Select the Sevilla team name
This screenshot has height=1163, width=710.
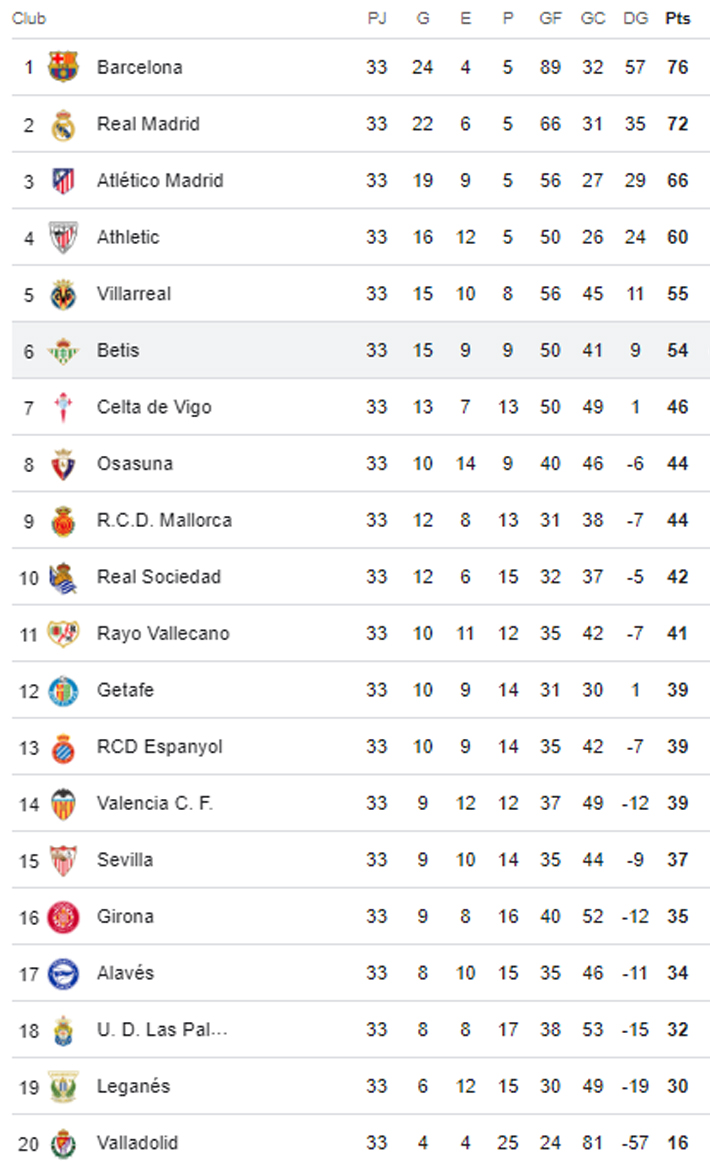coord(125,860)
